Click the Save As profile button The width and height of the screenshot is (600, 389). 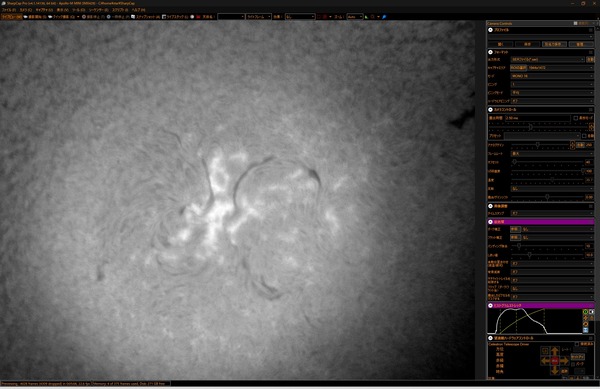(554, 44)
